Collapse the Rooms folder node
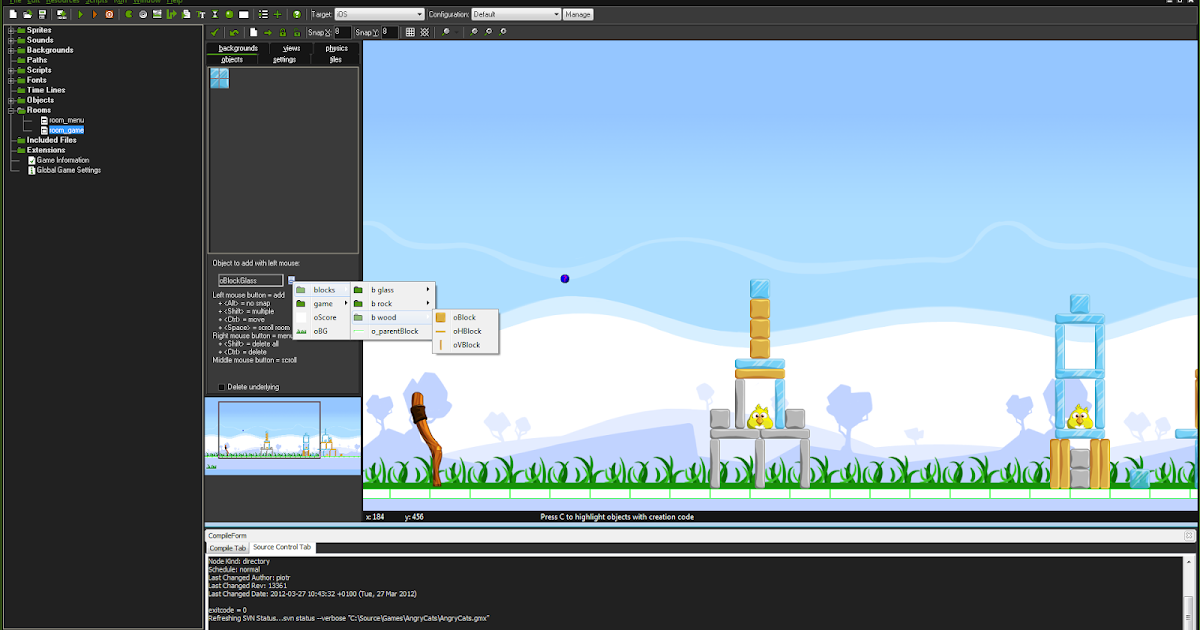This screenshot has width=1200, height=630. (11, 110)
